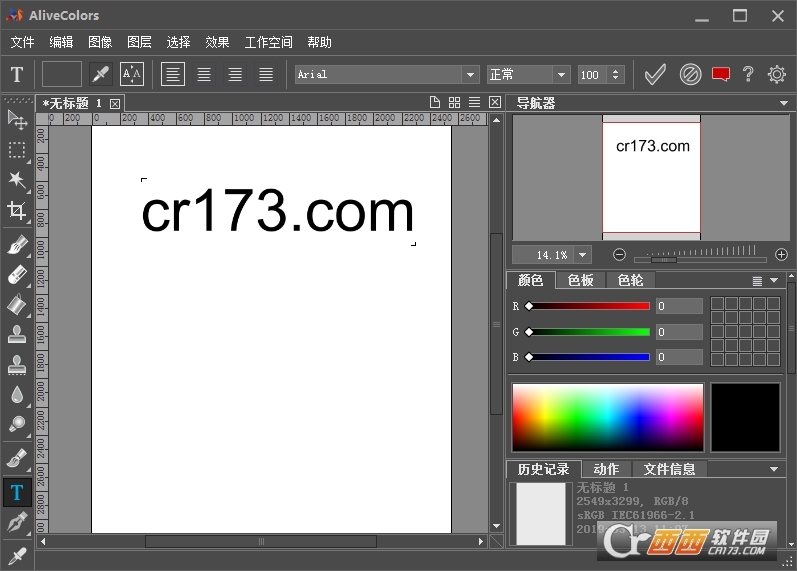Image resolution: width=797 pixels, height=571 pixels.
Task: Select the Crop tool
Action: [17, 210]
